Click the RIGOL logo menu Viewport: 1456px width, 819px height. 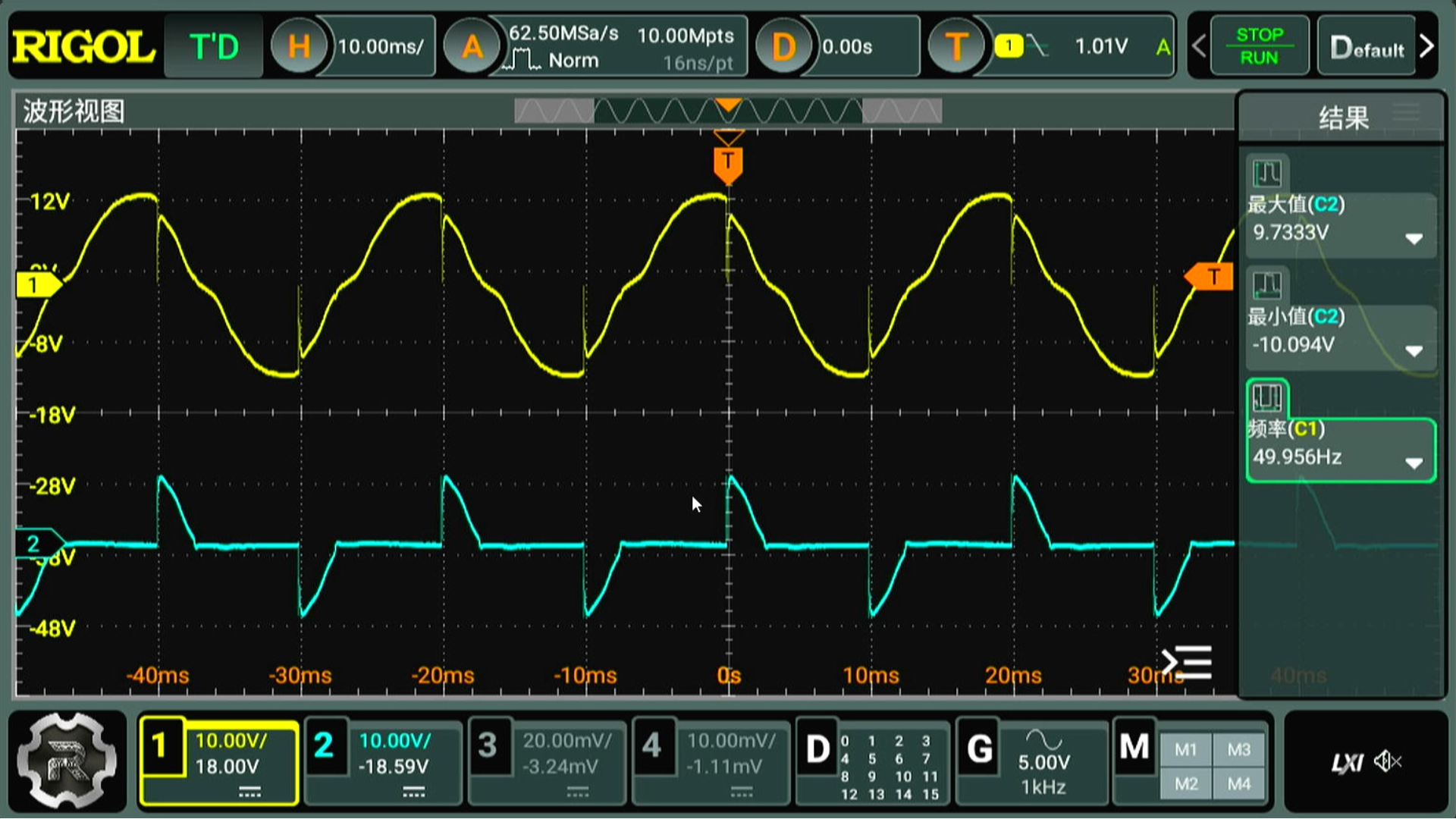click(83, 47)
